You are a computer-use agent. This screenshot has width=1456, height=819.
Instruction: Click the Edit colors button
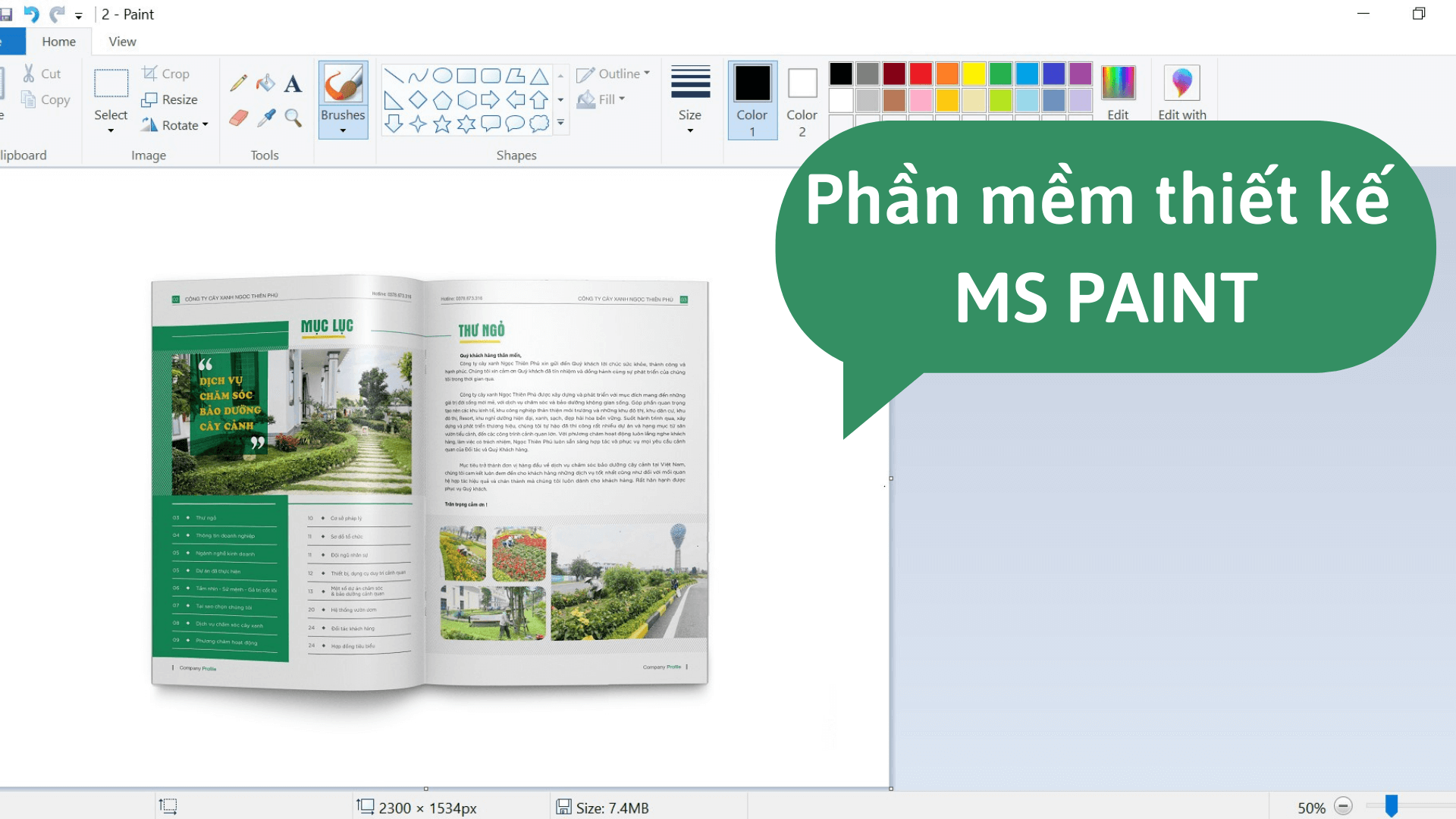[x=1118, y=92]
